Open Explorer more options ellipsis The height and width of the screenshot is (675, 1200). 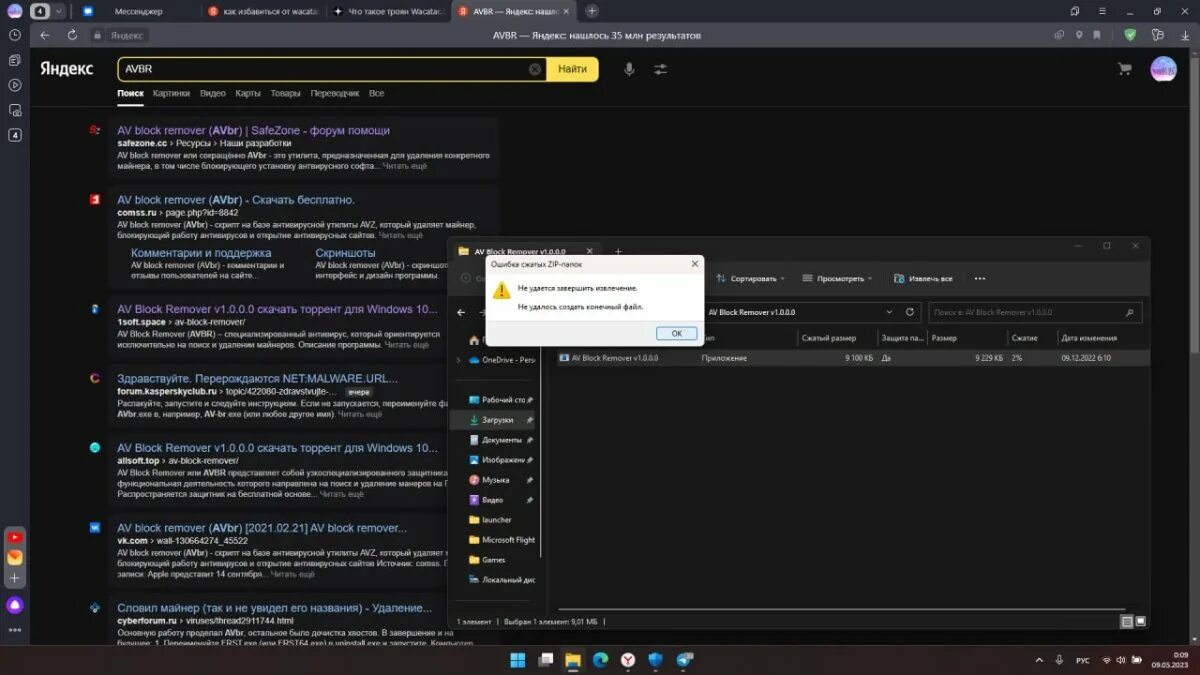coord(980,278)
